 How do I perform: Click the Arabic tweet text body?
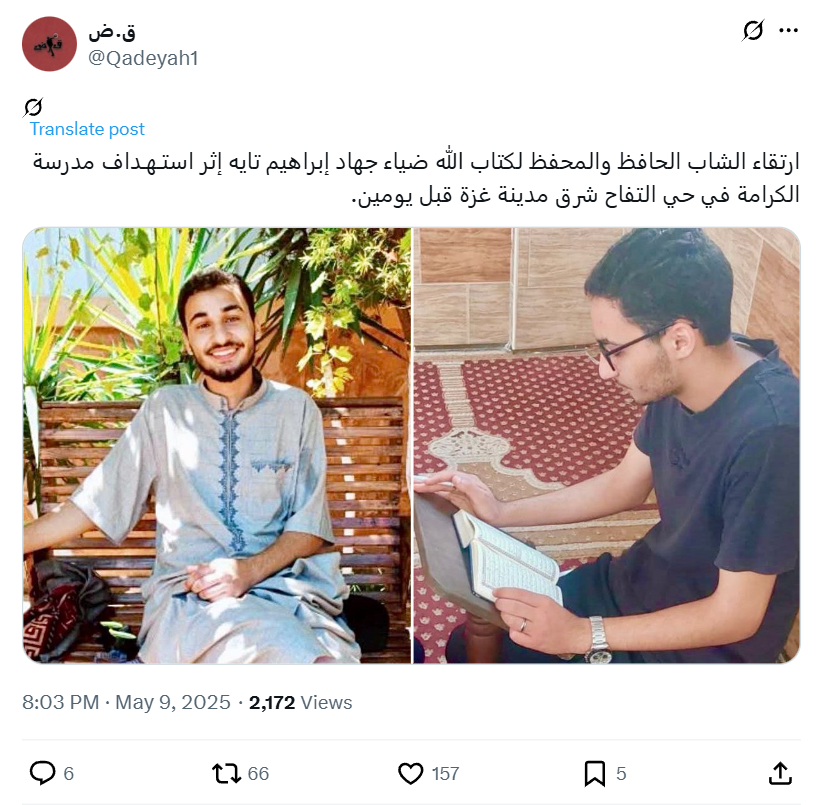click(416, 178)
